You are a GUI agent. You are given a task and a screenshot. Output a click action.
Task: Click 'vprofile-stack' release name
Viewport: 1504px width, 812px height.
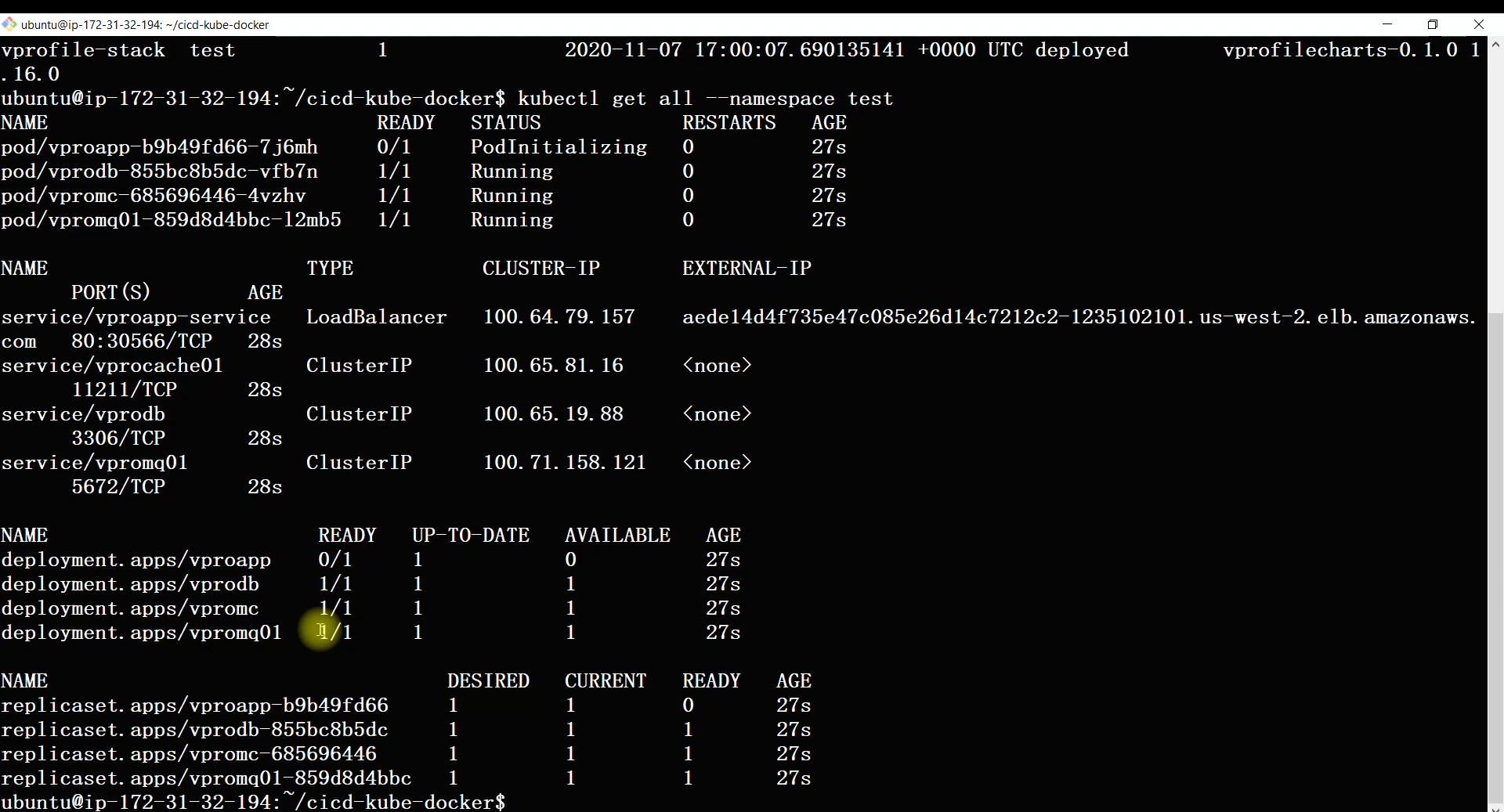pyautogui.click(x=83, y=50)
